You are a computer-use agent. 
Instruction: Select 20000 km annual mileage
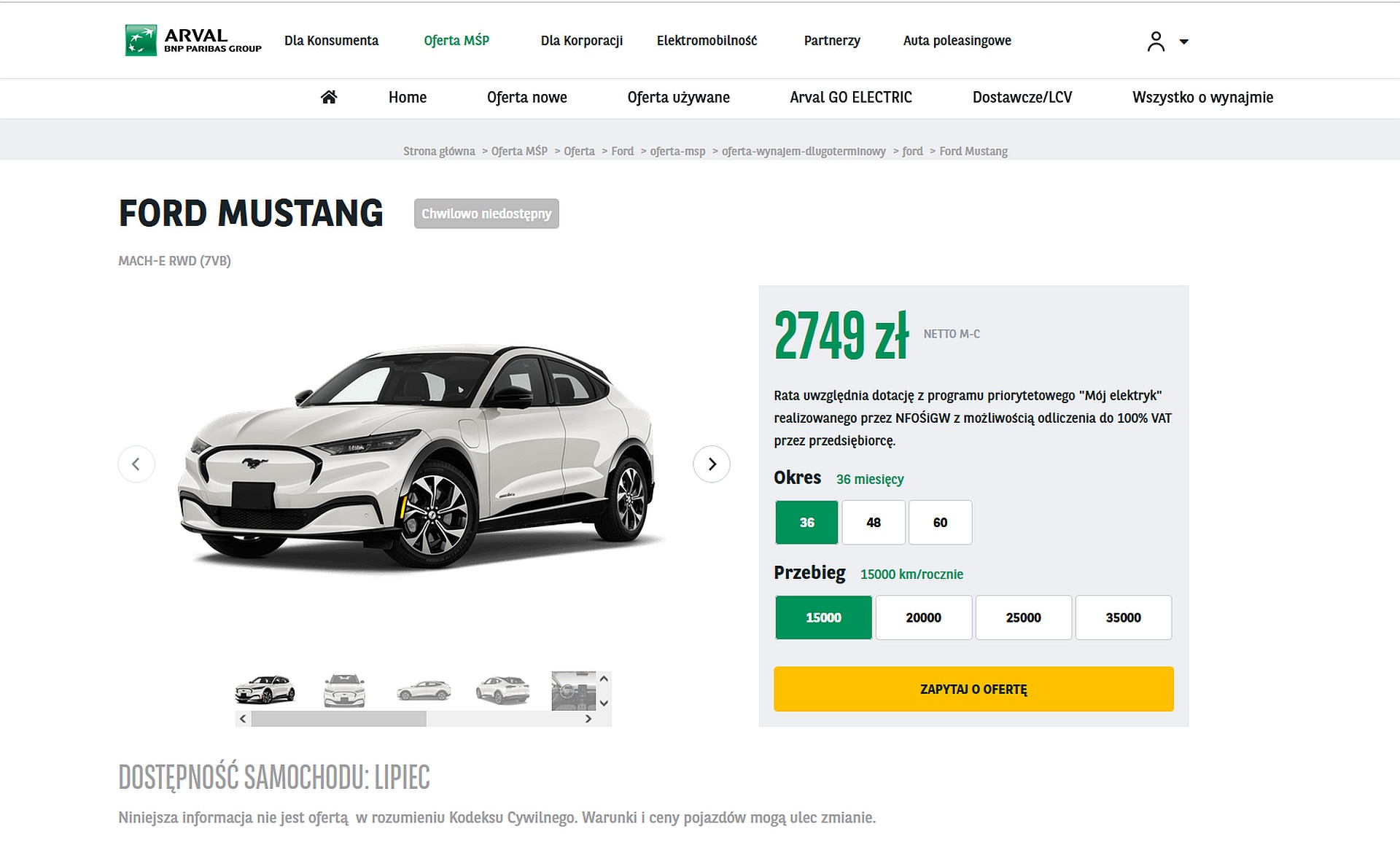[x=924, y=617]
